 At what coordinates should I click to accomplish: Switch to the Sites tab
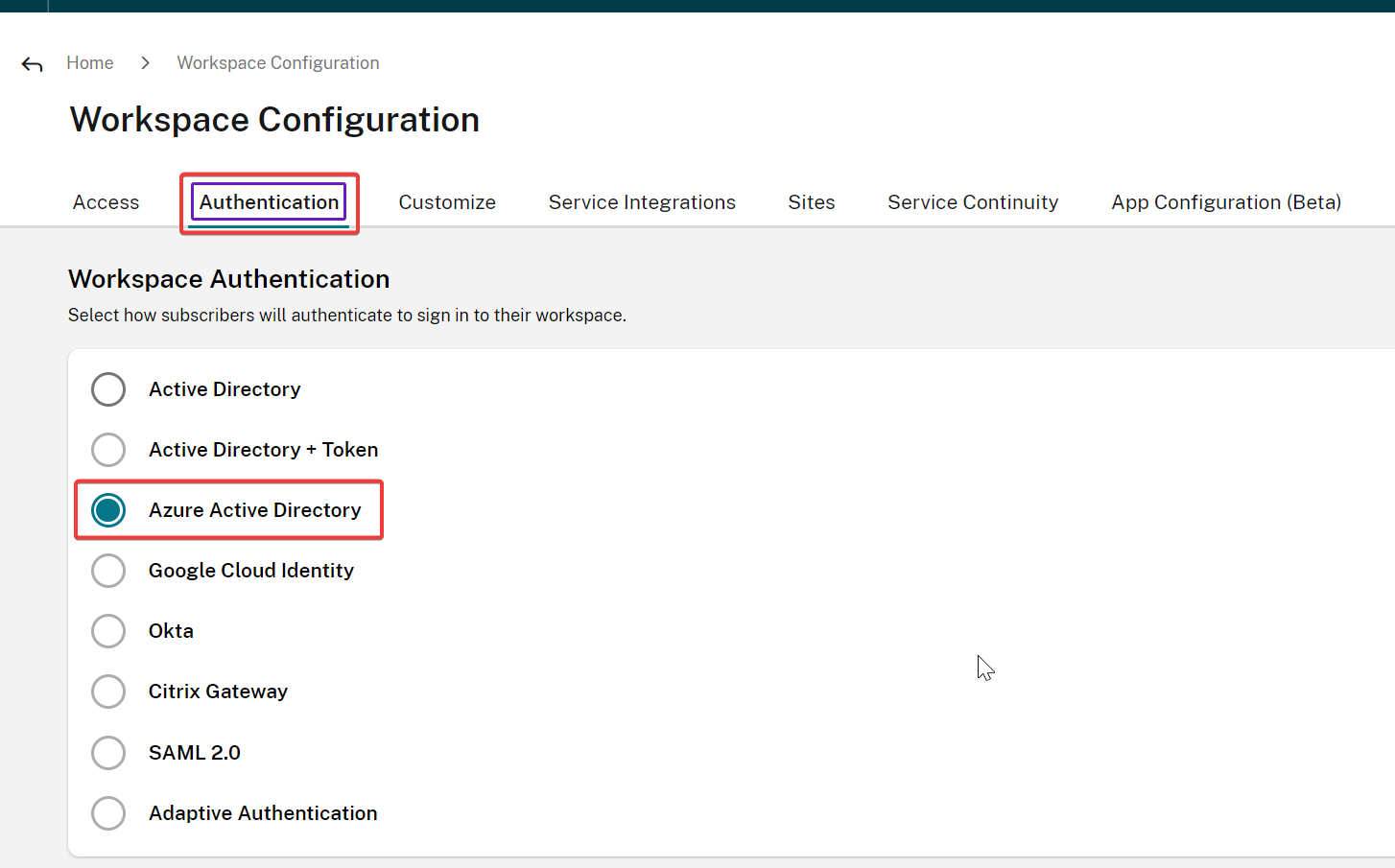click(x=811, y=202)
